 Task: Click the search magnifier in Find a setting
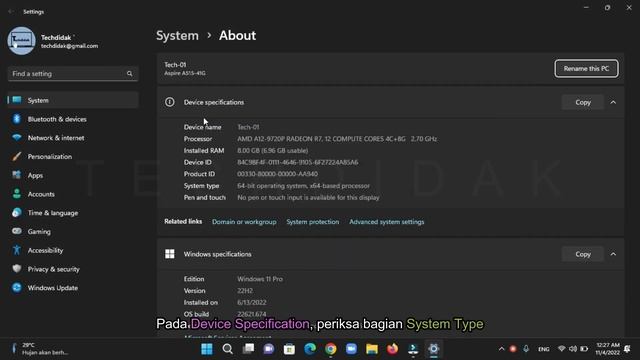(x=129, y=74)
